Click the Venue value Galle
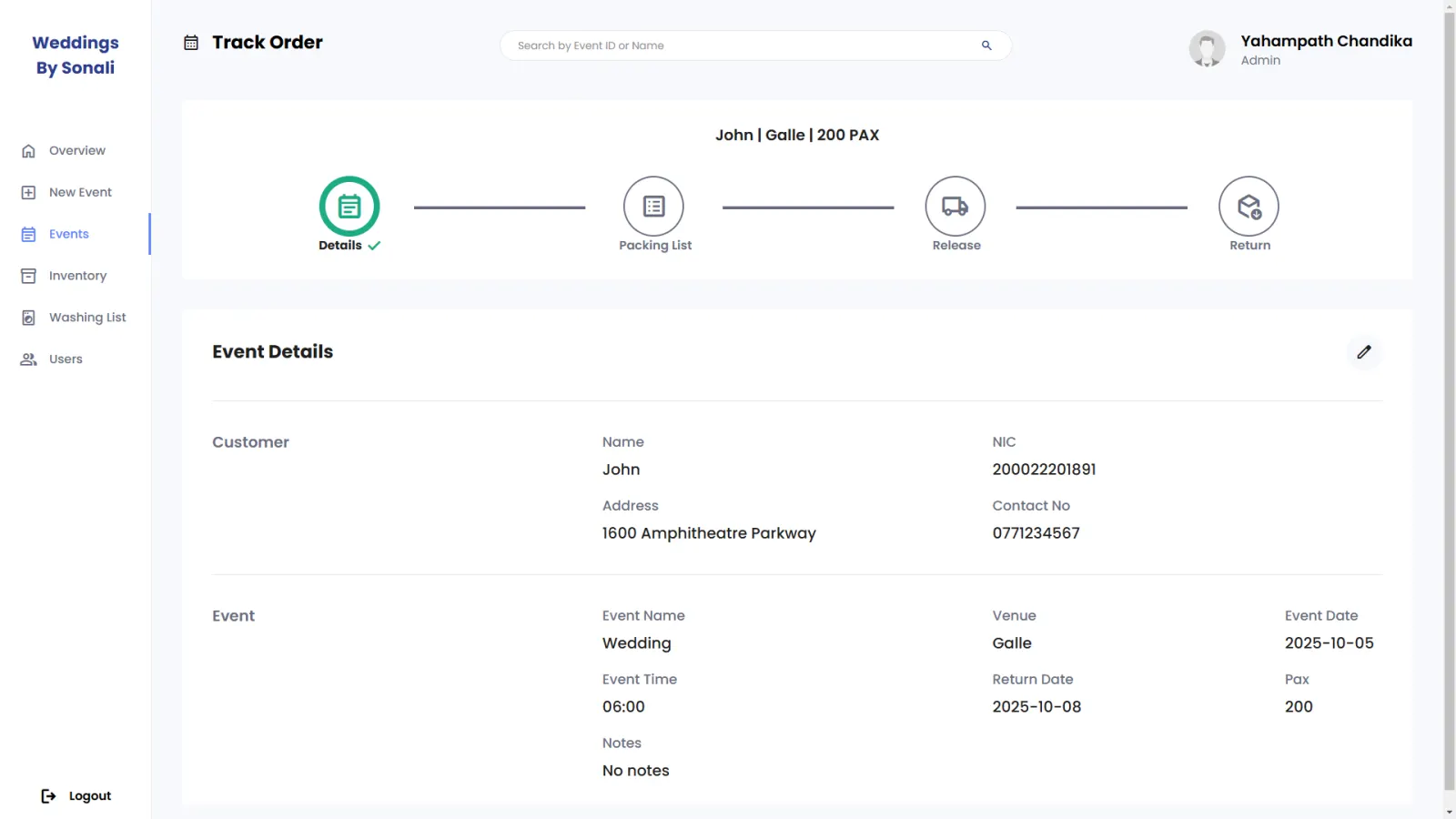 pos(1011,643)
